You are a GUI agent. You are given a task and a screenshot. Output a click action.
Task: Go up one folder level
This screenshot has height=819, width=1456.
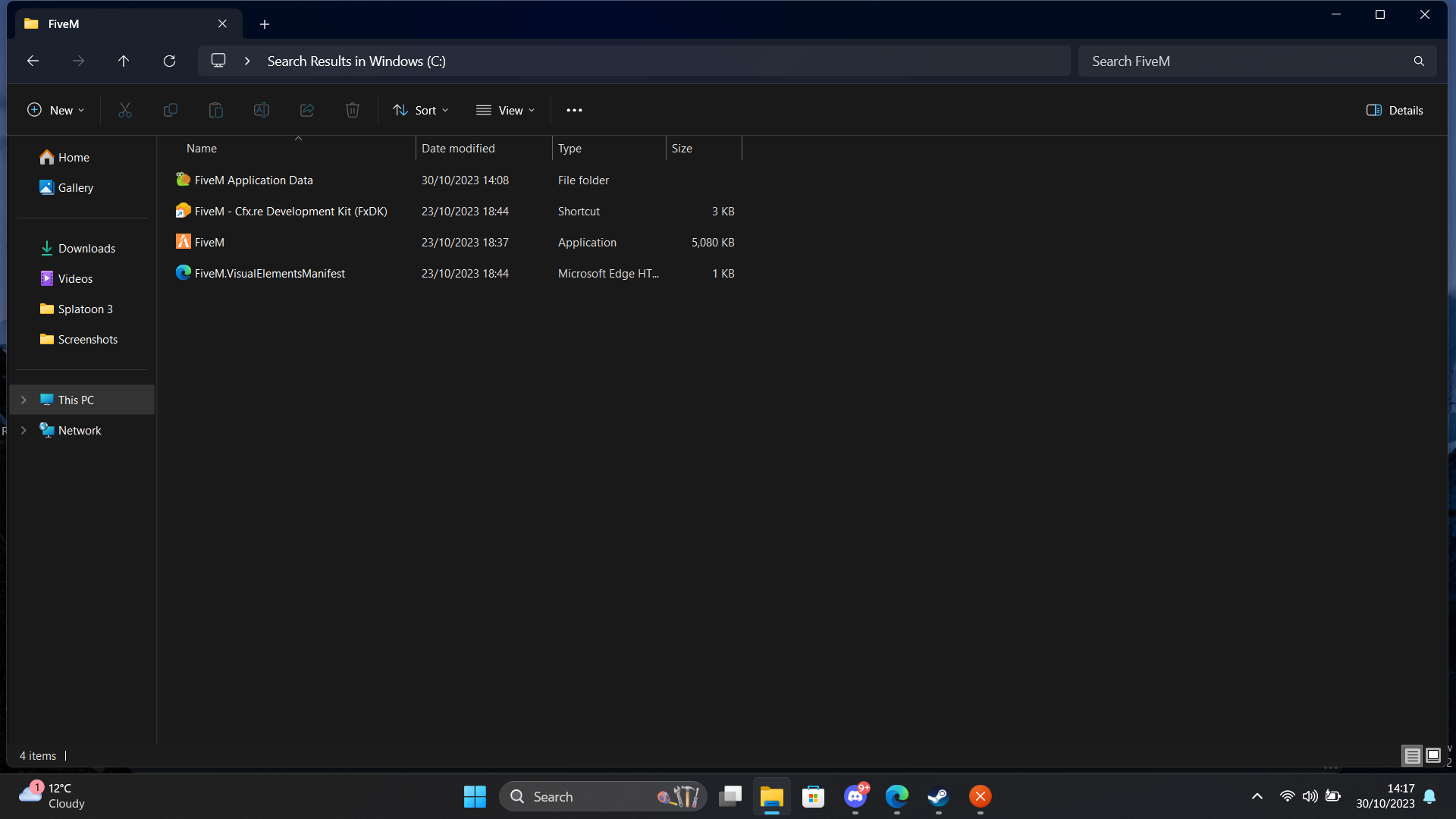[124, 61]
